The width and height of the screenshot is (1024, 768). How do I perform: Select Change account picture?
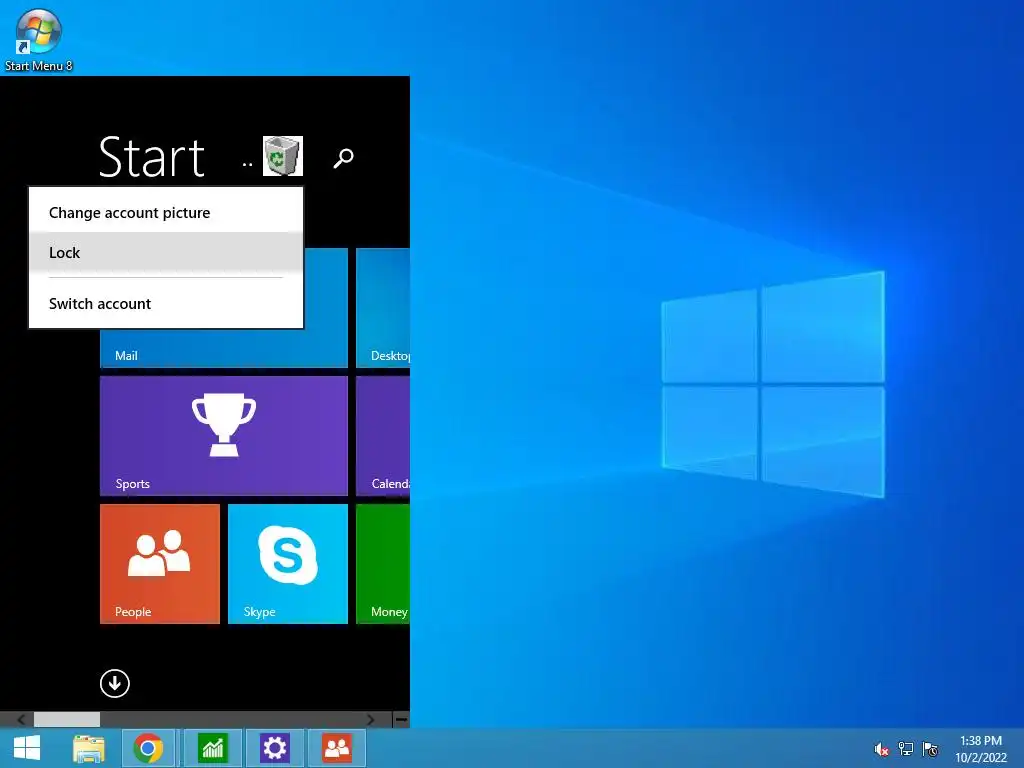coord(166,213)
